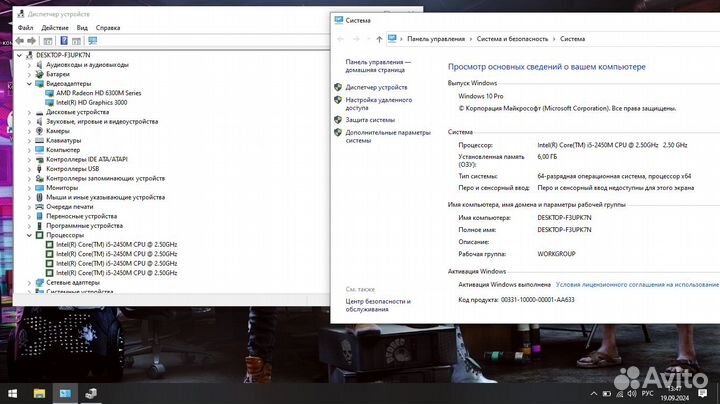Viewport: 720px width, 404px height.
Task: Open the Файл menu
Action: (x=25, y=28)
